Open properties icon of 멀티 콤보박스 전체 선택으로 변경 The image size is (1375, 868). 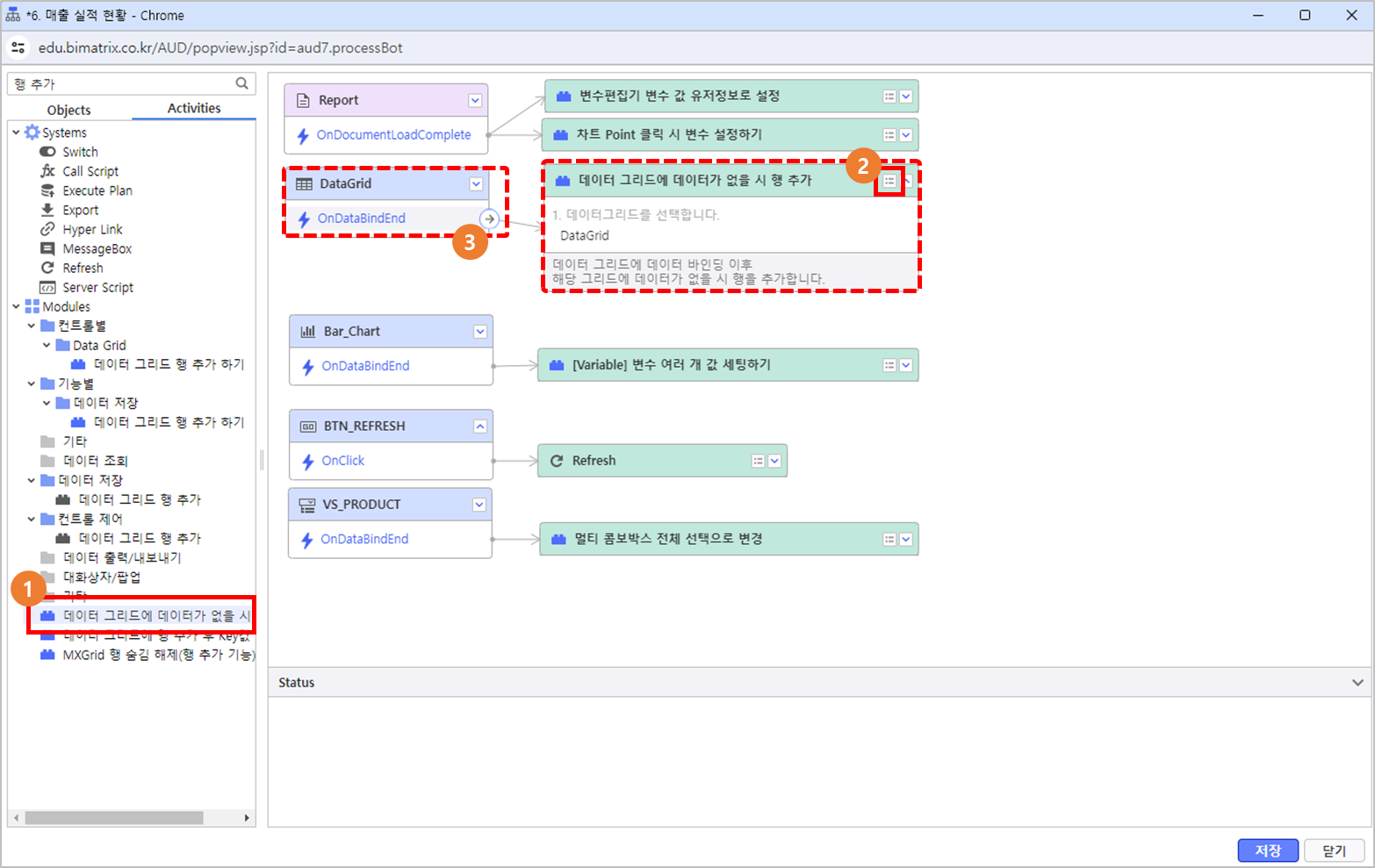pos(889,540)
